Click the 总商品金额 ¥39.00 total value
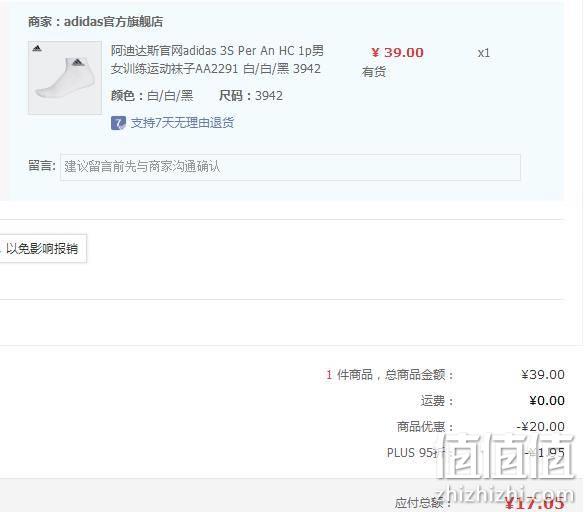This screenshot has height=512, width=584. 543,375
